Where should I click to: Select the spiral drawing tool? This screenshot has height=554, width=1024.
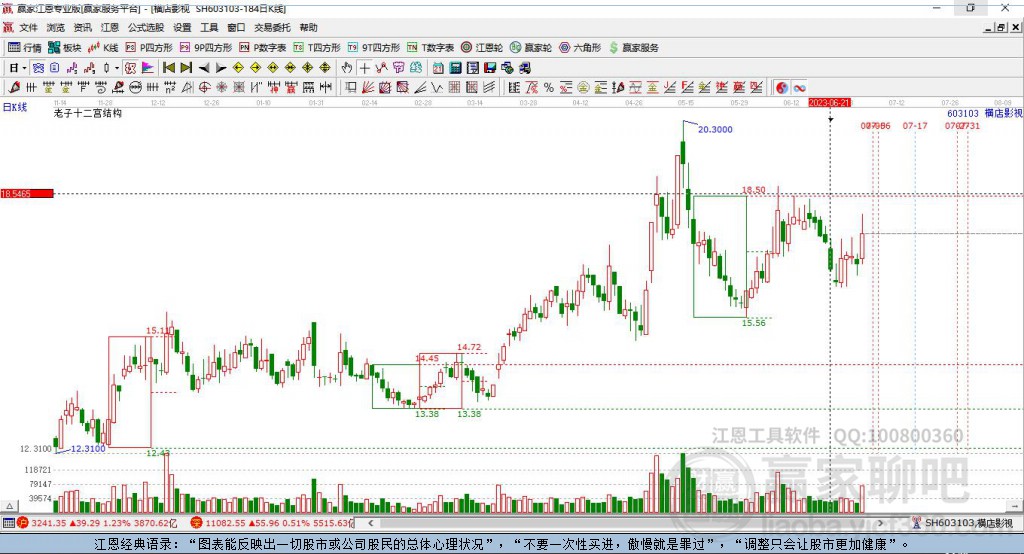pyautogui.click(x=100, y=88)
